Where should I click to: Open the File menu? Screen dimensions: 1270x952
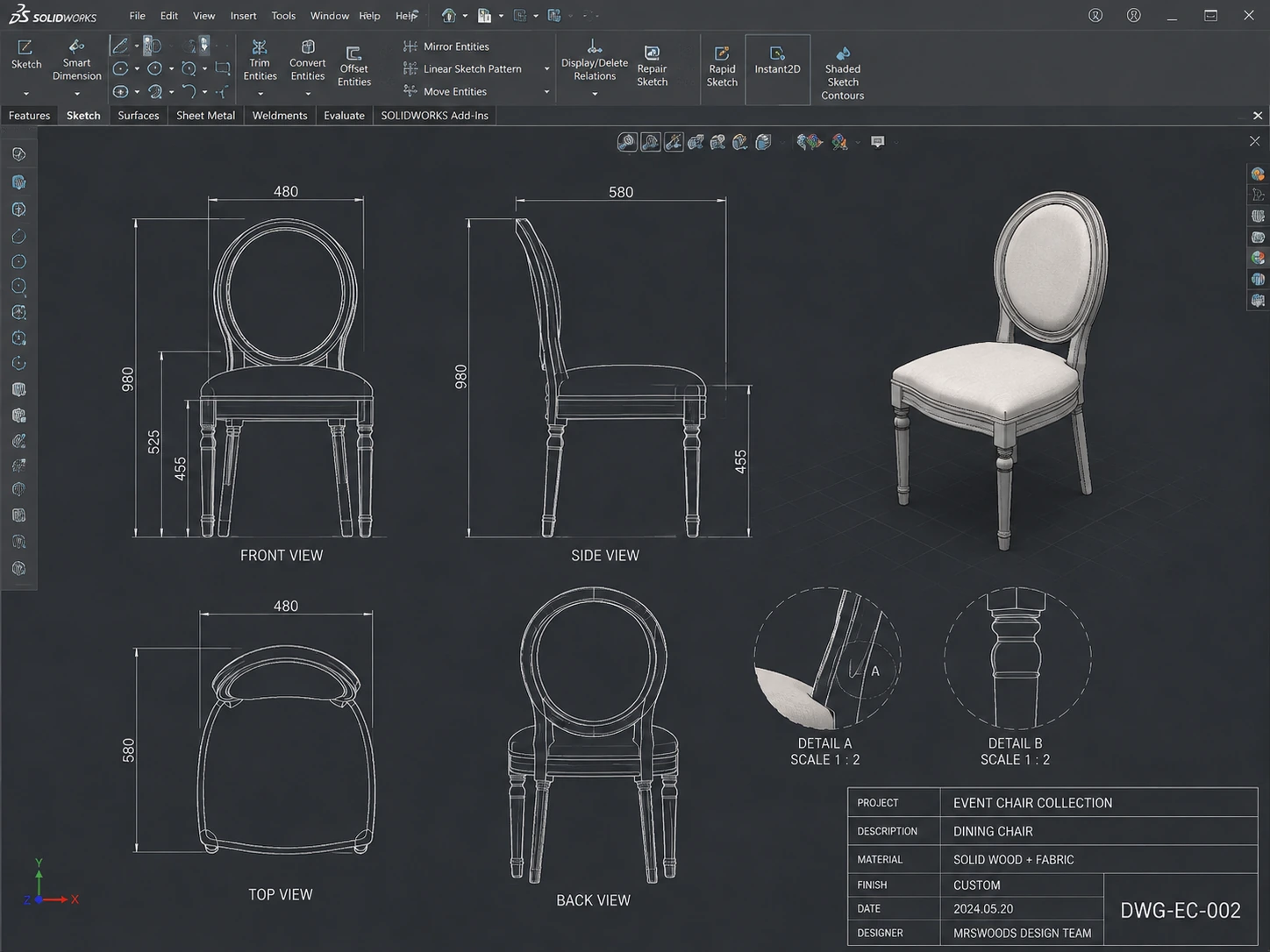point(138,16)
